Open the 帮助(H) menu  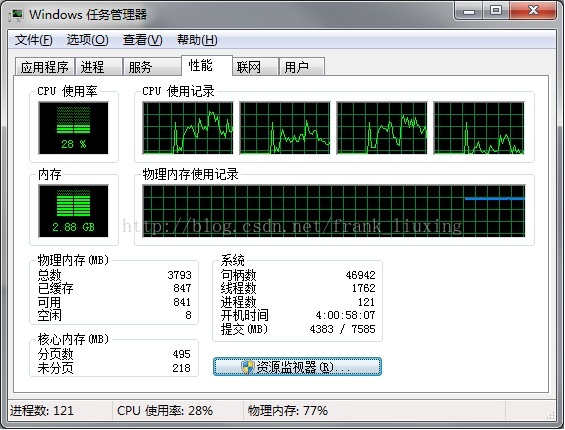tap(197, 40)
